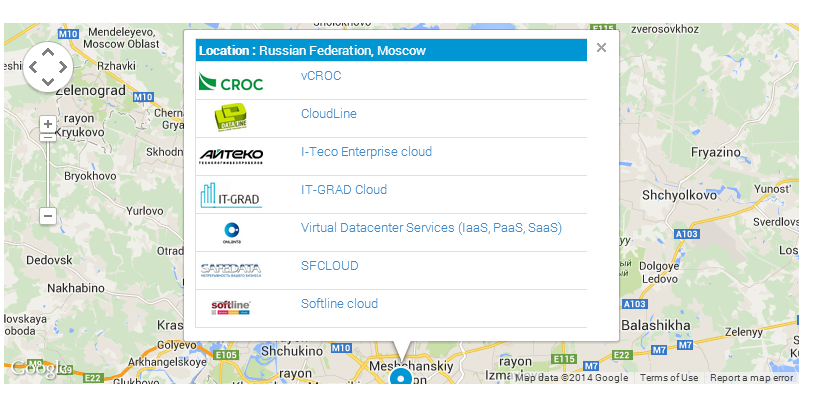Screen dimensions: 821x399
Task: Click the IT-GRAD logo
Action: [231, 195]
